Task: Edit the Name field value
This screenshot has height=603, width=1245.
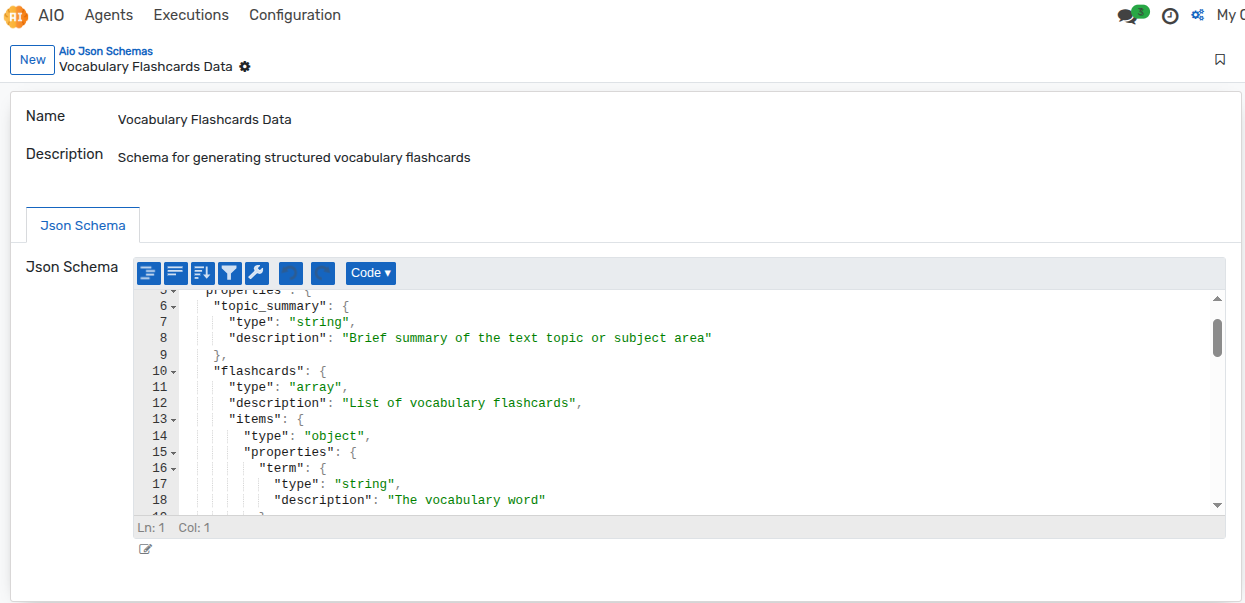Action: pyautogui.click(x=205, y=120)
